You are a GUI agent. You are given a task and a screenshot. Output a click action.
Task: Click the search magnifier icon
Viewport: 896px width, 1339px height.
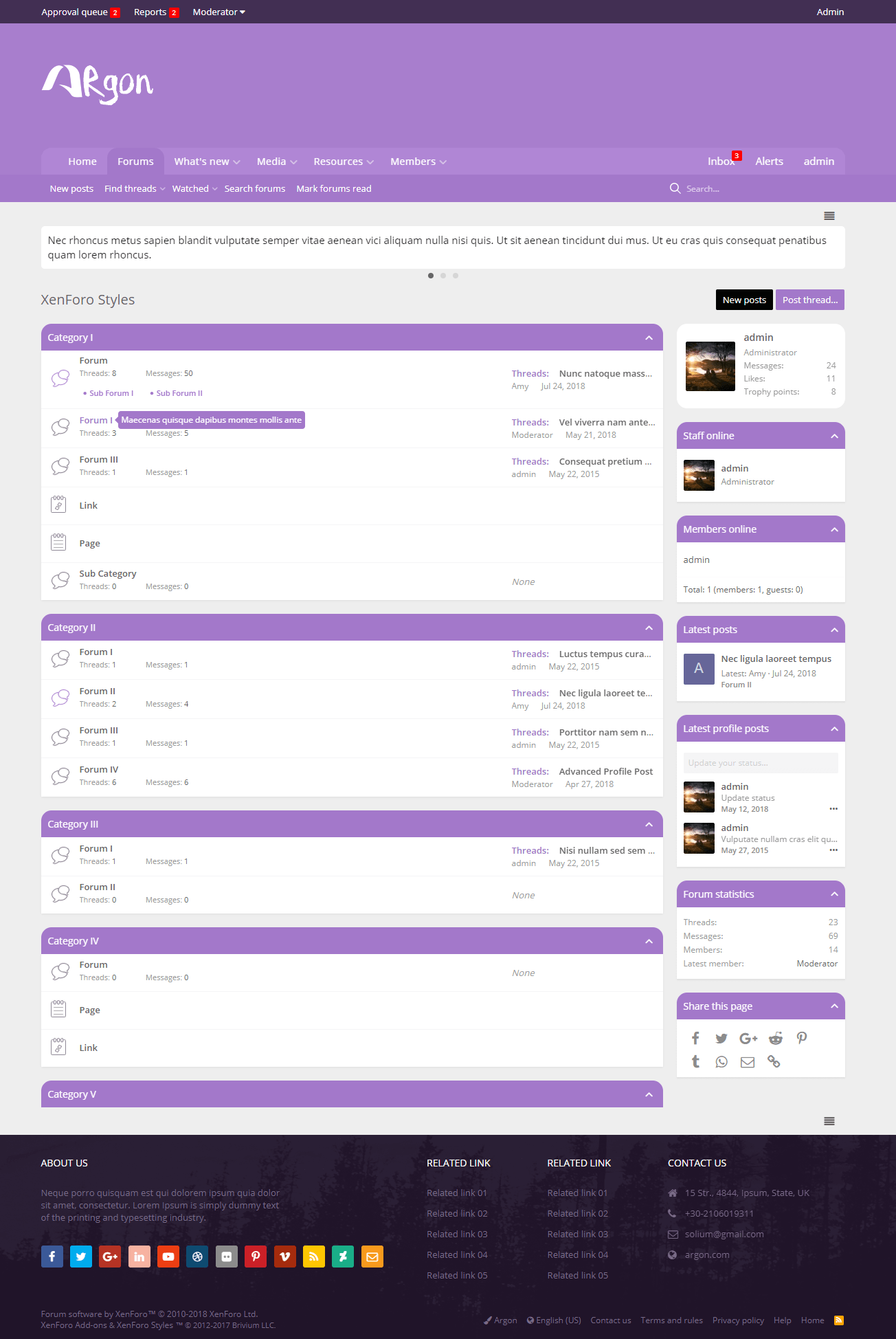coord(675,188)
